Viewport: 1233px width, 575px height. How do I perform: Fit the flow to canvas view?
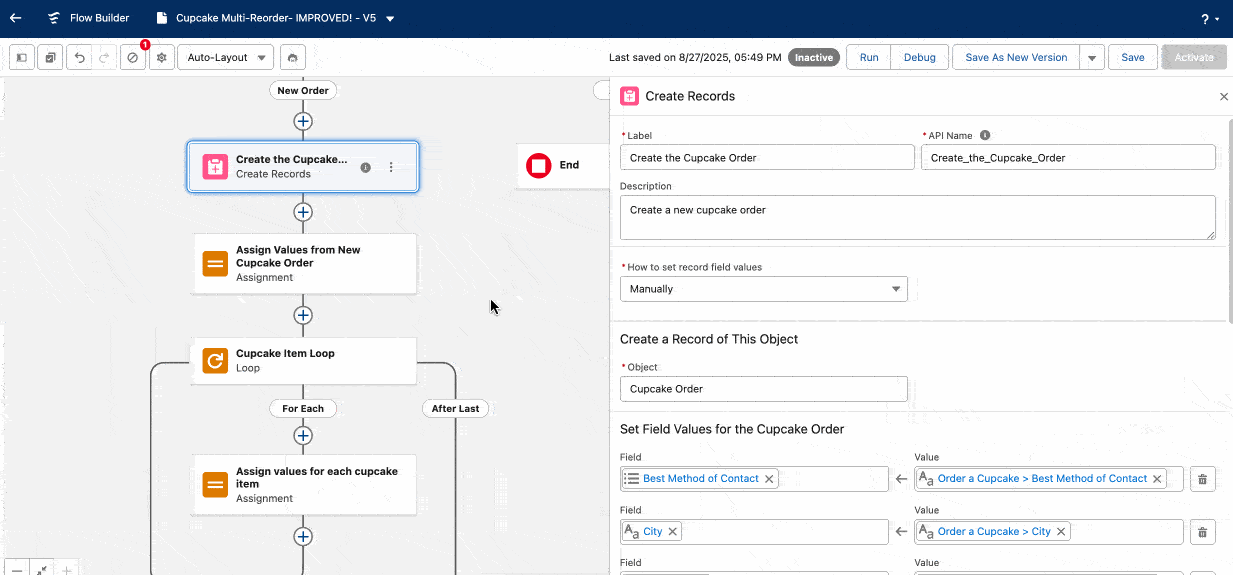point(42,568)
